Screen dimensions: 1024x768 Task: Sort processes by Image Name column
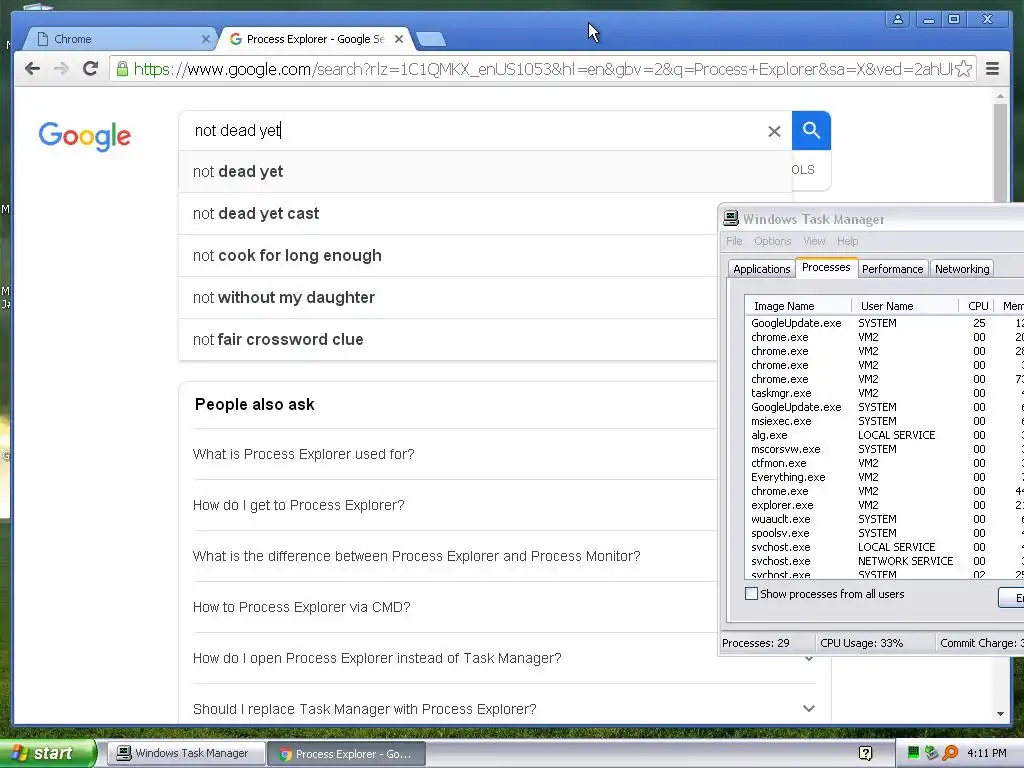(798, 306)
